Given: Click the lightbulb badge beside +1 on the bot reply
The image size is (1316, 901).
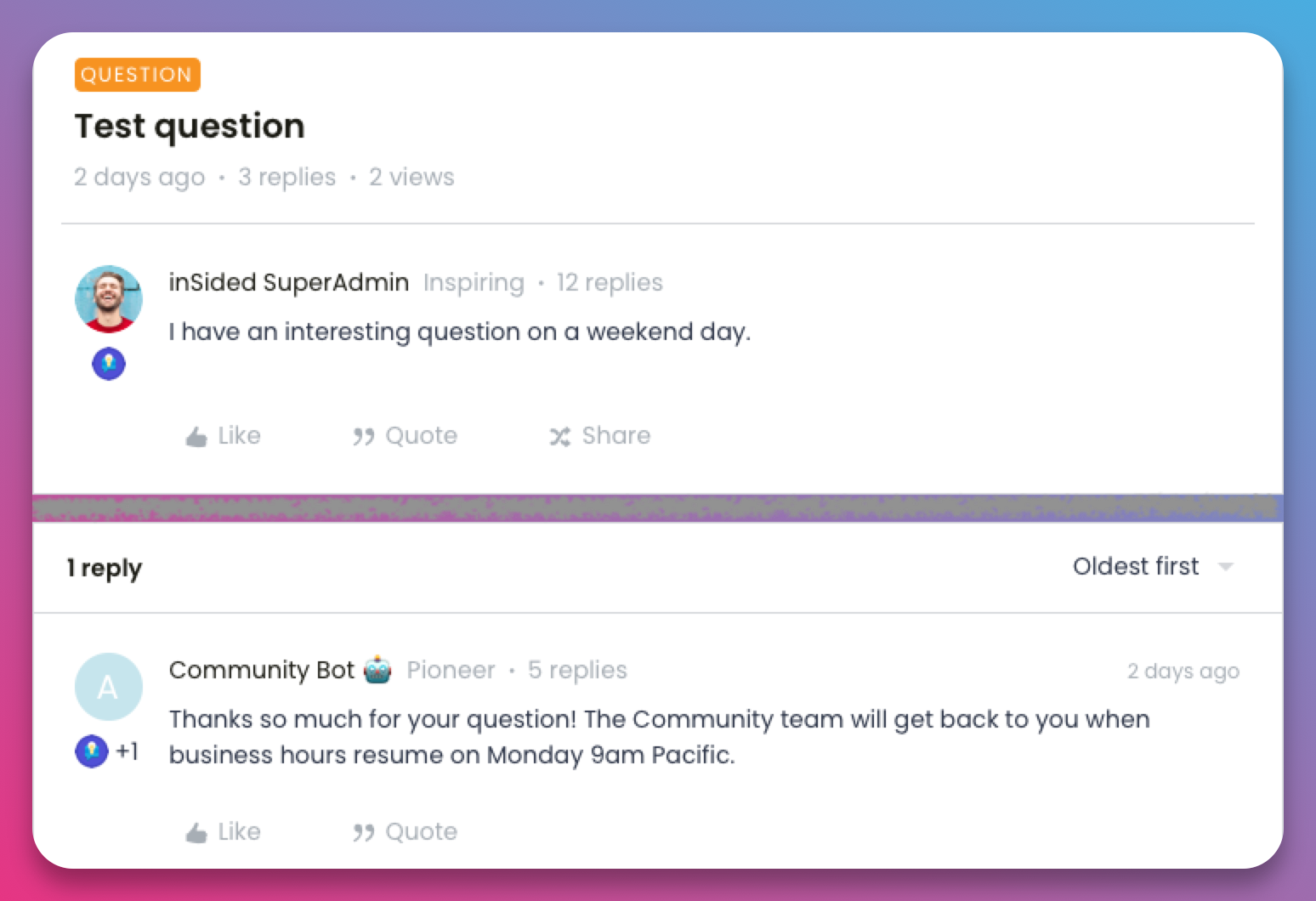Looking at the screenshot, I should tap(92, 751).
